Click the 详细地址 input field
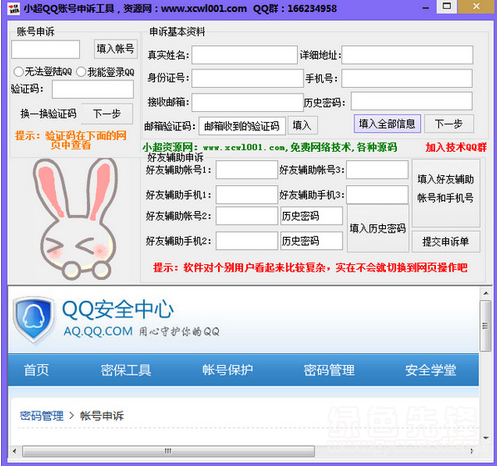 point(407,55)
